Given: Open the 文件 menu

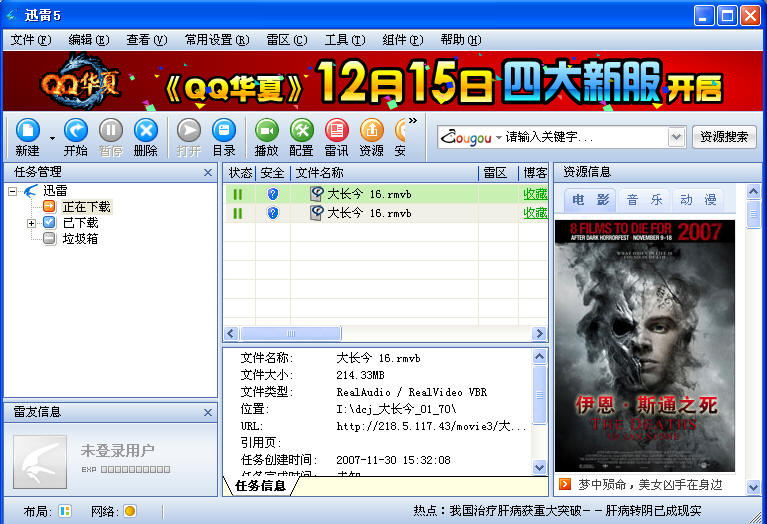Looking at the screenshot, I should pos(31,40).
